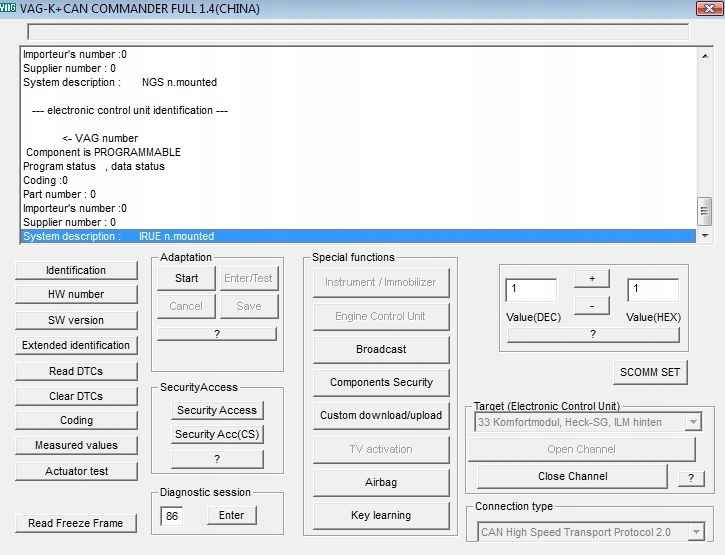Image resolution: width=725 pixels, height=555 pixels.
Task: Open the Airbag function
Action: (381, 482)
